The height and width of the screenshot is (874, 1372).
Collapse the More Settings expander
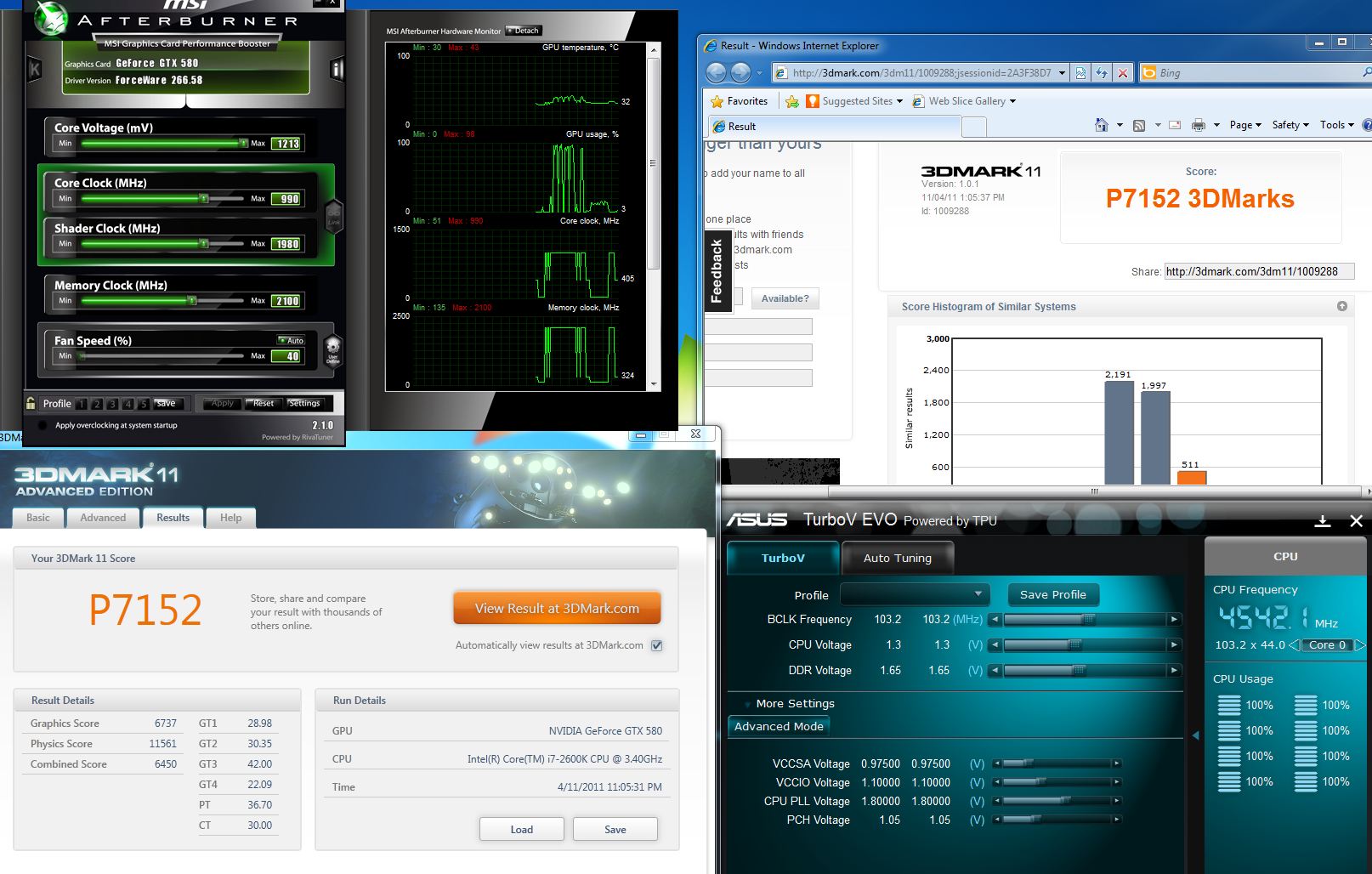click(x=747, y=704)
